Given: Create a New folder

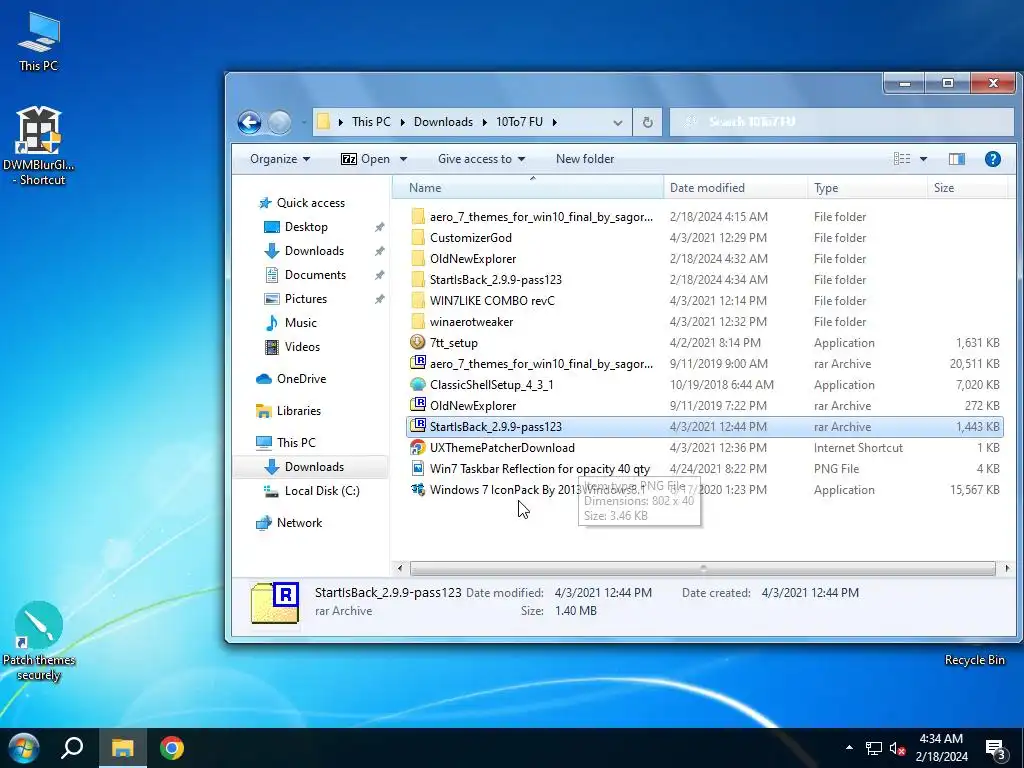Looking at the screenshot, I should click(584, 159).
